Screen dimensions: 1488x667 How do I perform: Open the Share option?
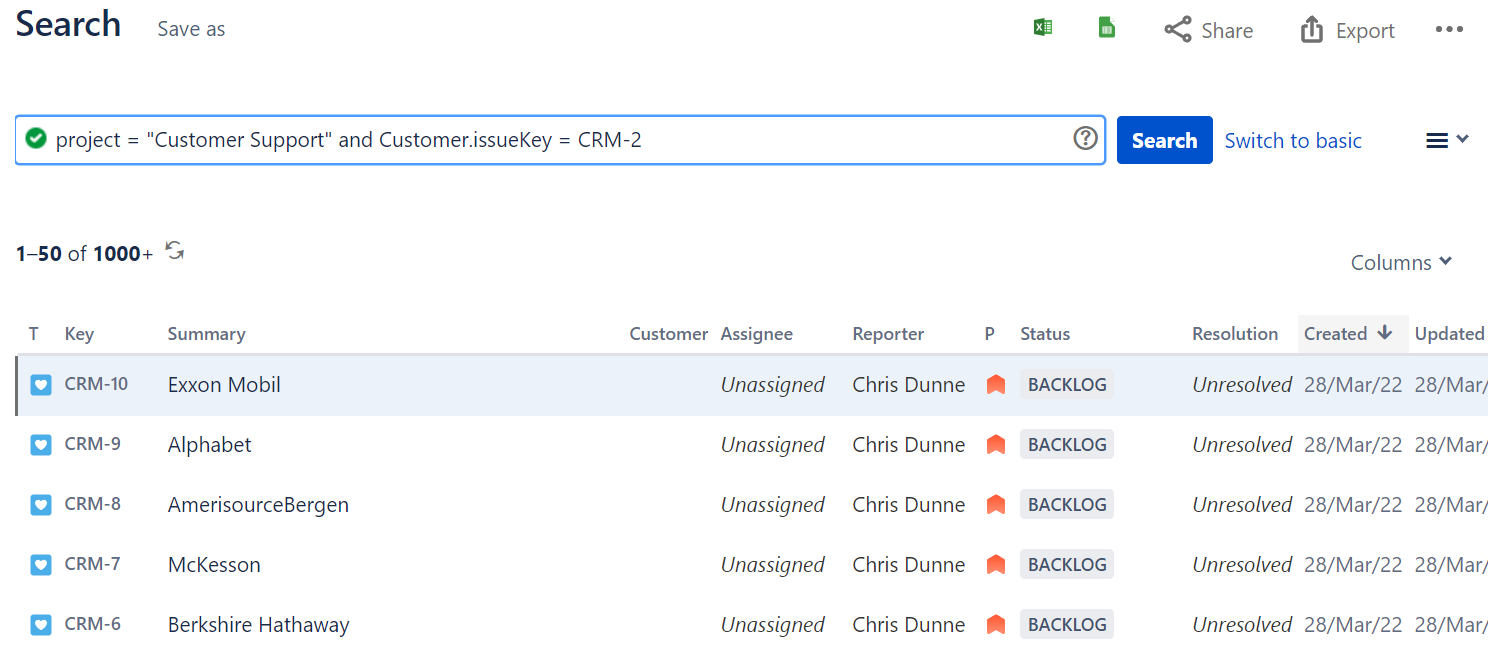pyautogui.click(x=1209, y=30)
